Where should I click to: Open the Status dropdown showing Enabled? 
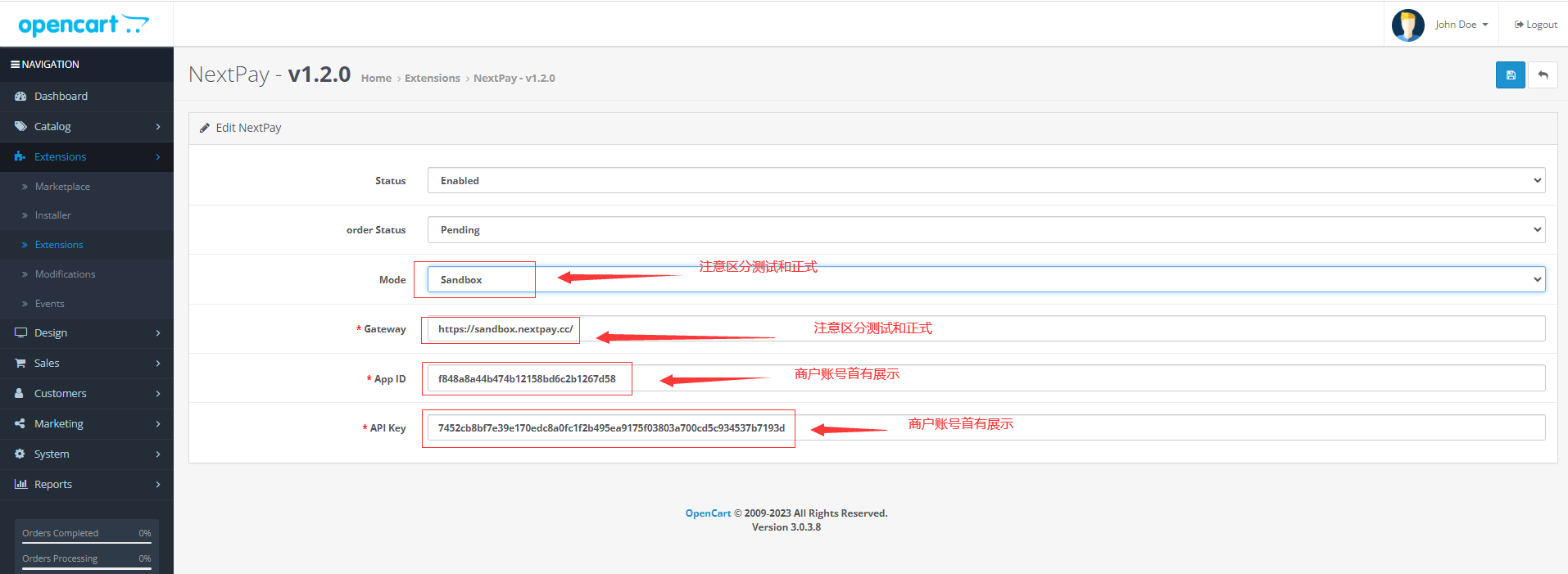click(986, 180)
